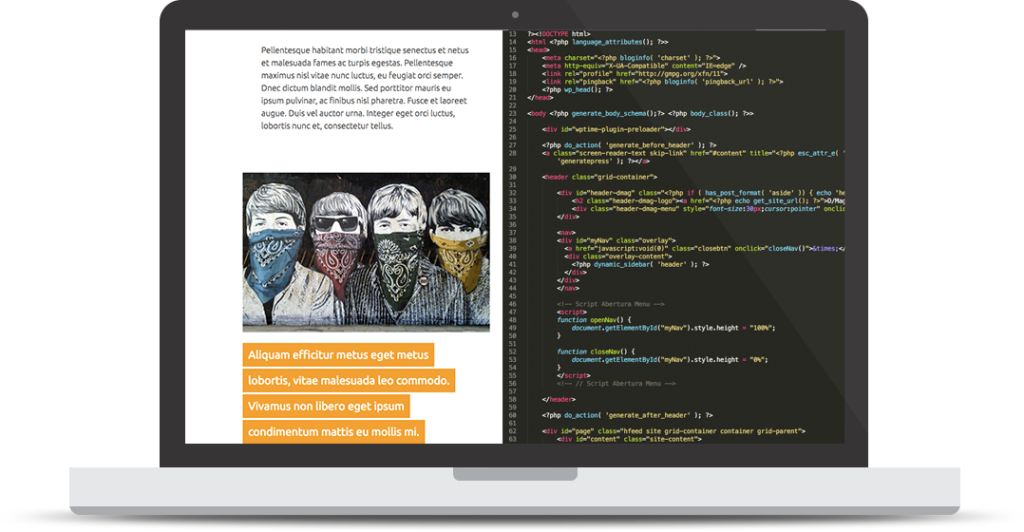This screenshot has height=532, width=1024.
Task: Click the closing '</header>' tag line
Action: click(x=558, y=399)
